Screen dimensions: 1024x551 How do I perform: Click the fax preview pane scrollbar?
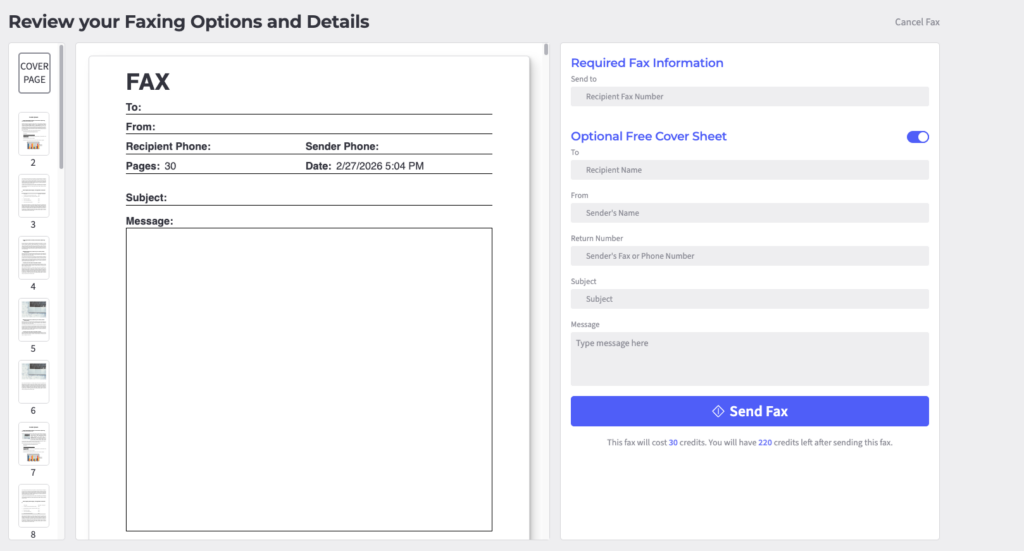pyautogui.click(x=546, y=50)
